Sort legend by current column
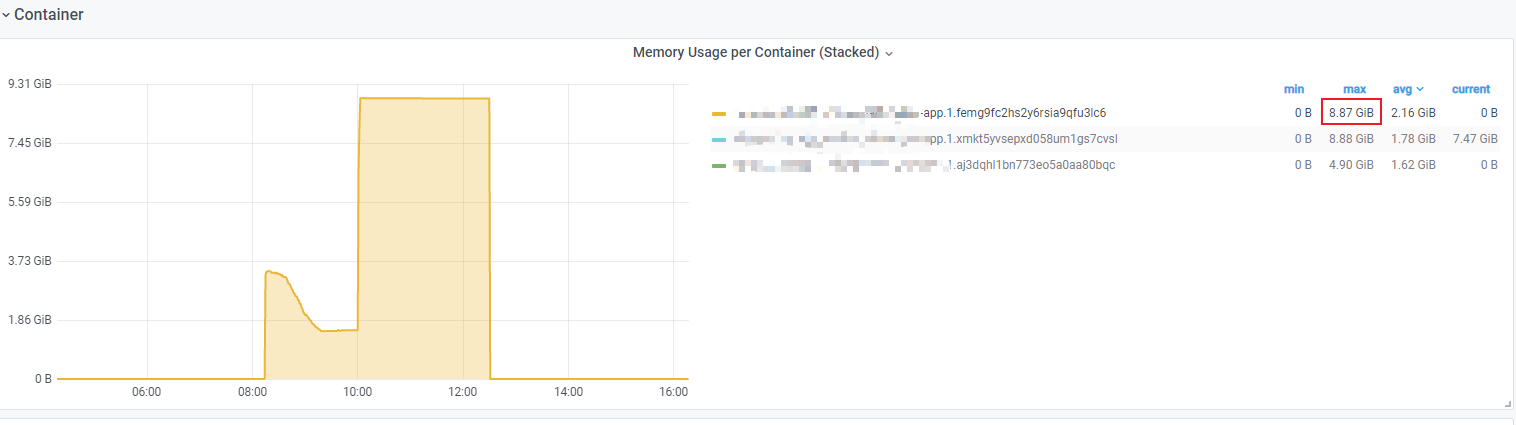This screenshot has width=1516, height=425. tap(1470, 89)
